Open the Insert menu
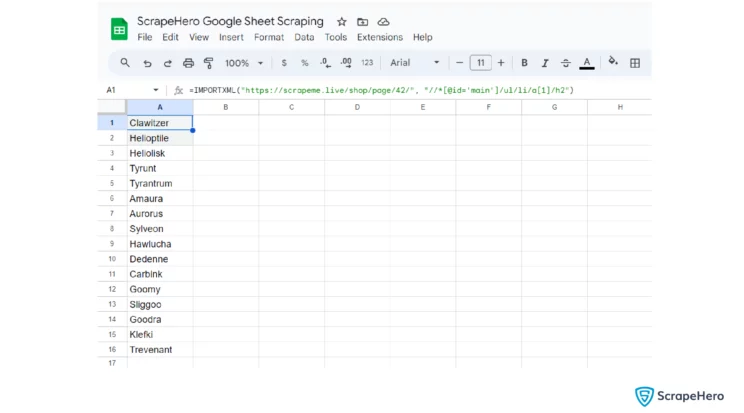 [231, 37]
